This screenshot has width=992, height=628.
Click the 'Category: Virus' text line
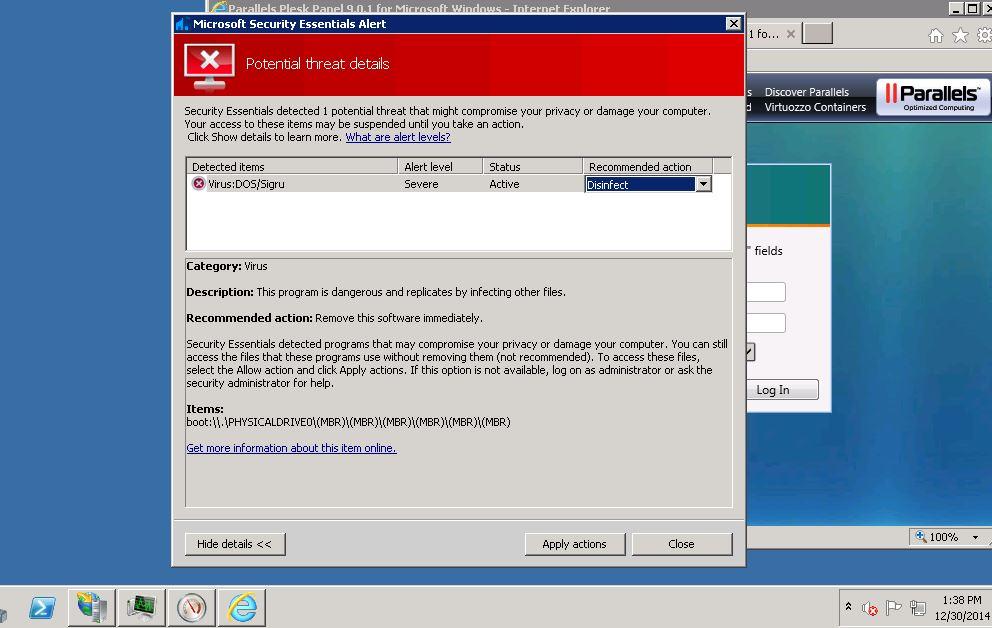tap(226, 266)
